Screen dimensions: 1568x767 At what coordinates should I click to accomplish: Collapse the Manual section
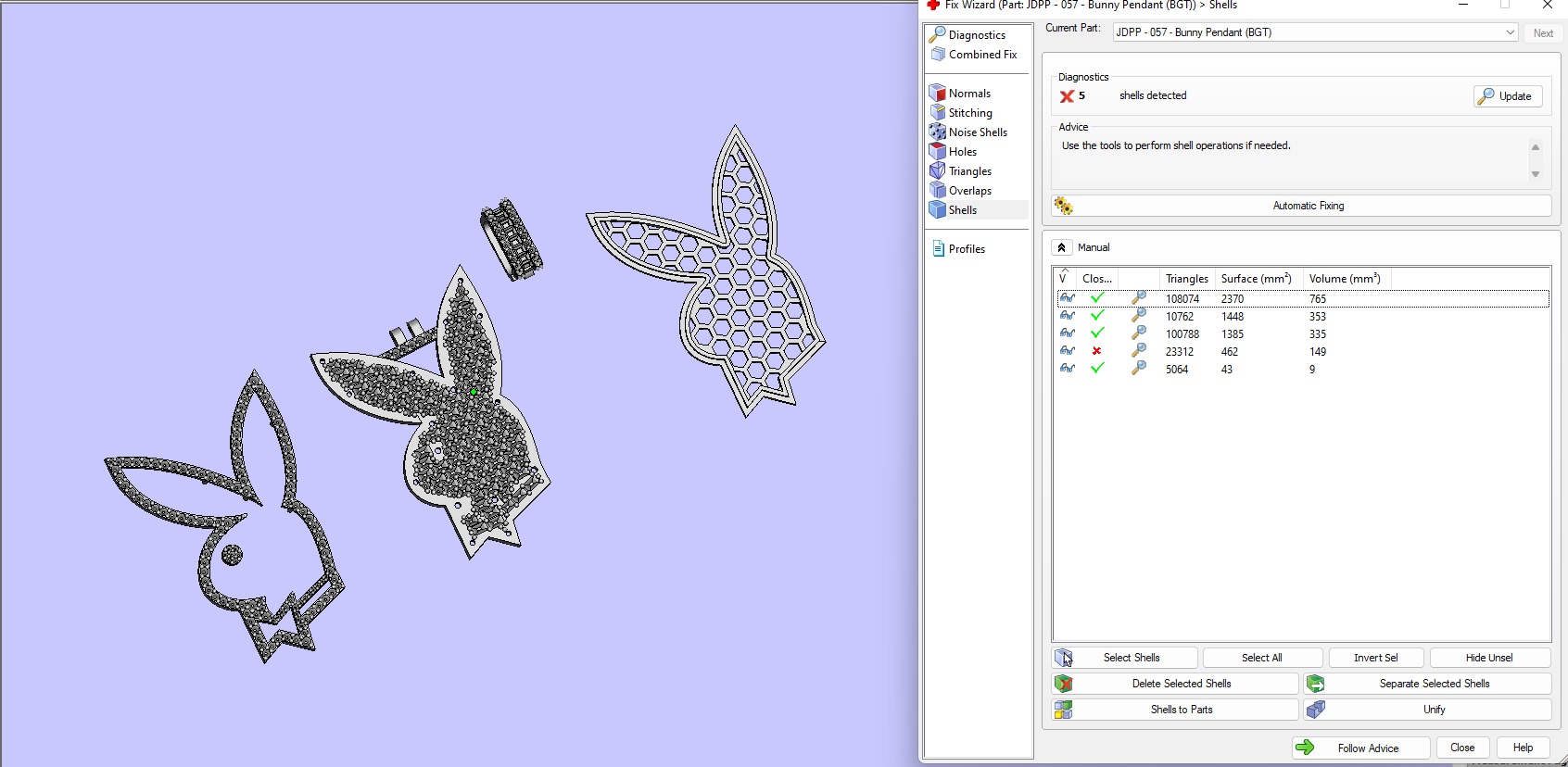tap(1062, 247)
